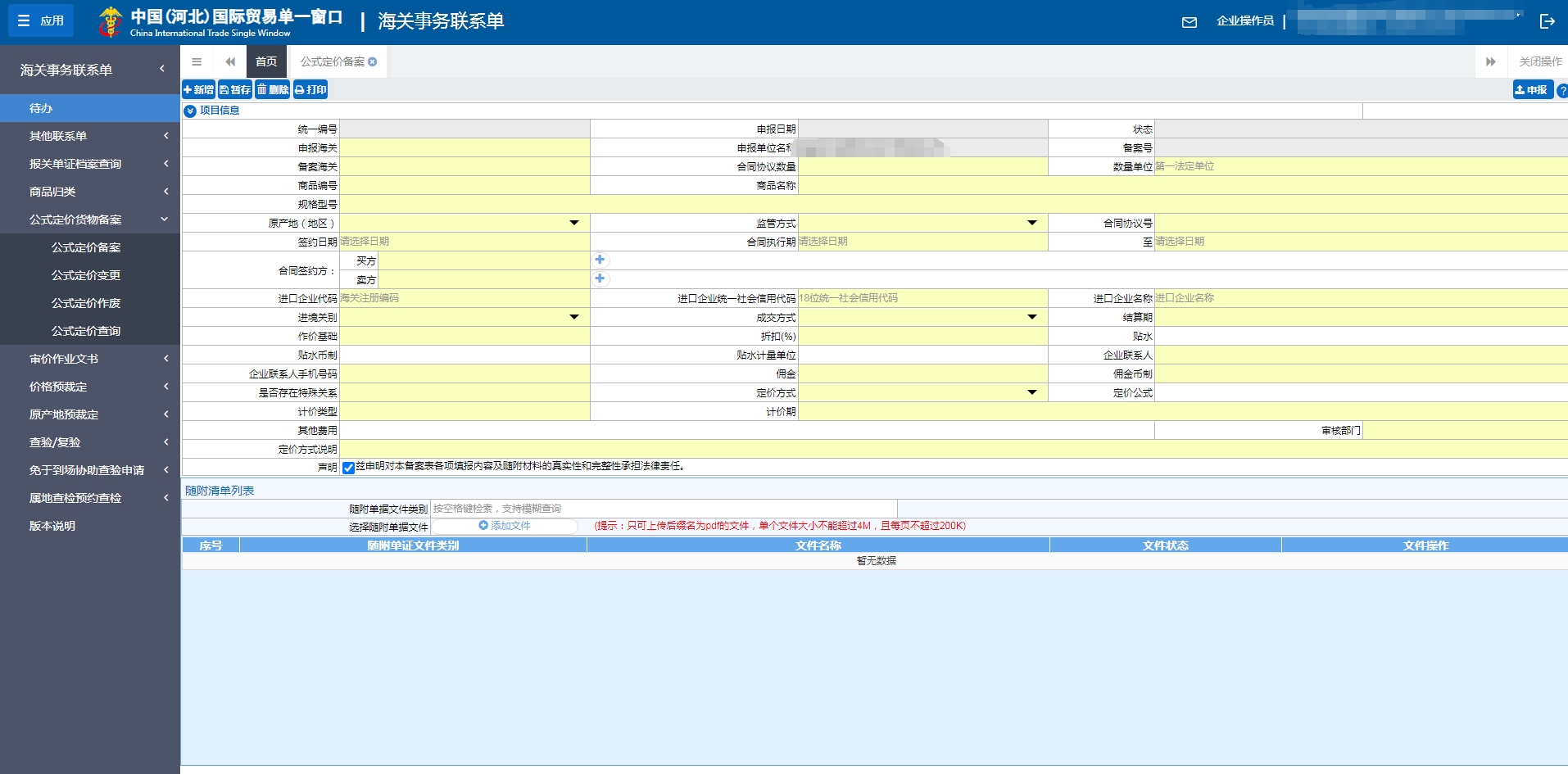Select 公式定价变更 in the sidebar
Viewport: 1568px width, 774px height.
[86, 275]
